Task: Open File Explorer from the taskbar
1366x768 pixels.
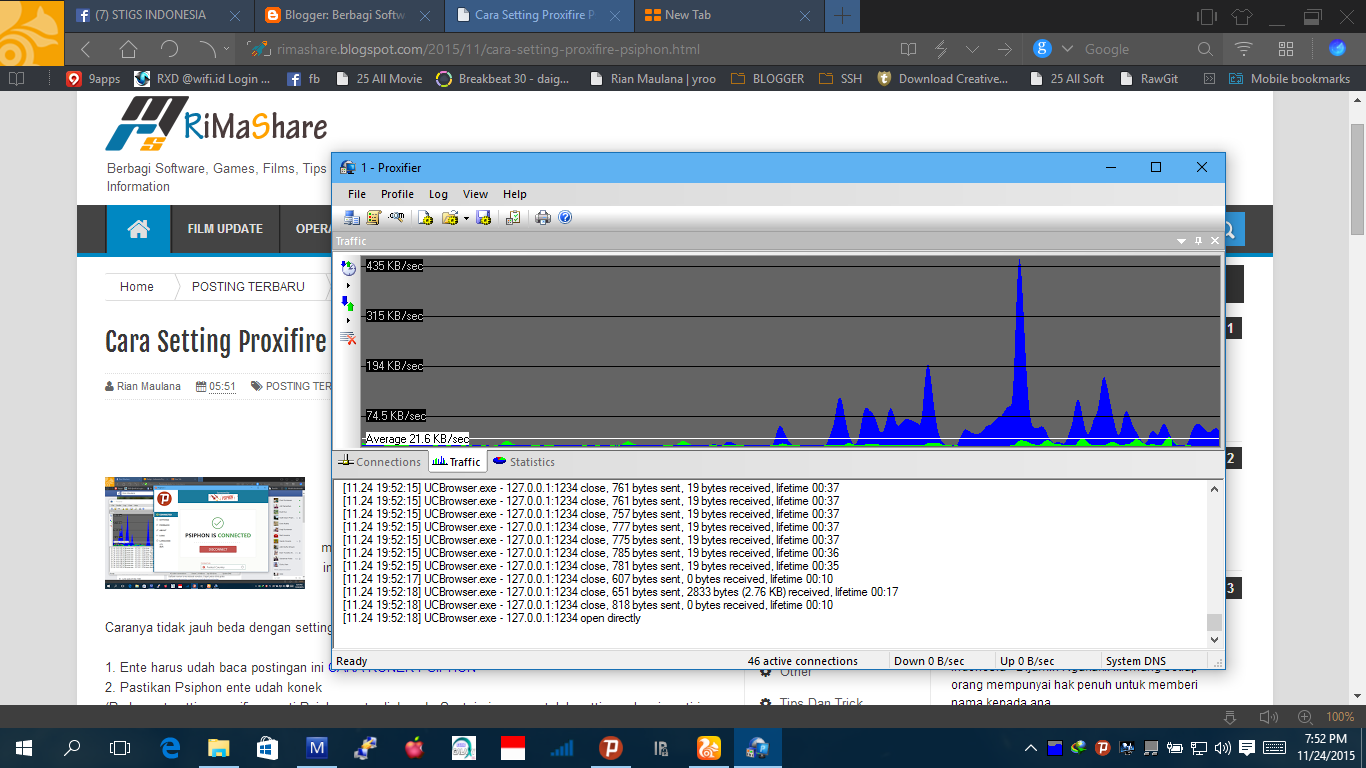Action: tap(218, 747)
